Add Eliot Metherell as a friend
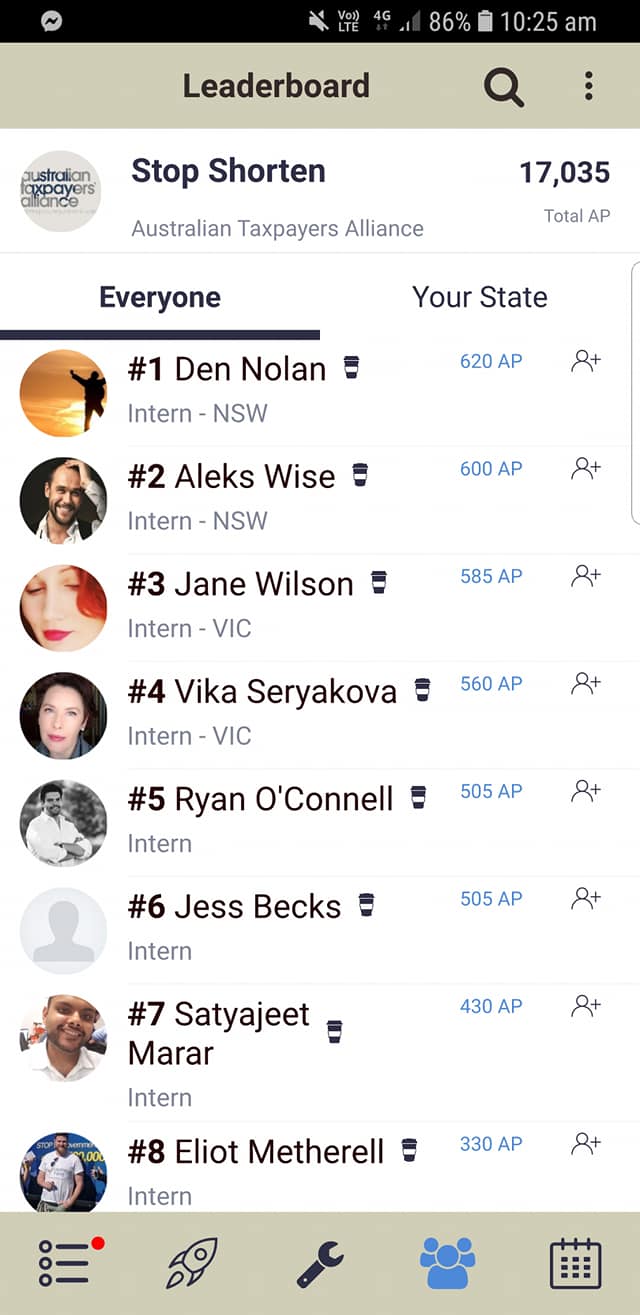 coord(585,1143)
